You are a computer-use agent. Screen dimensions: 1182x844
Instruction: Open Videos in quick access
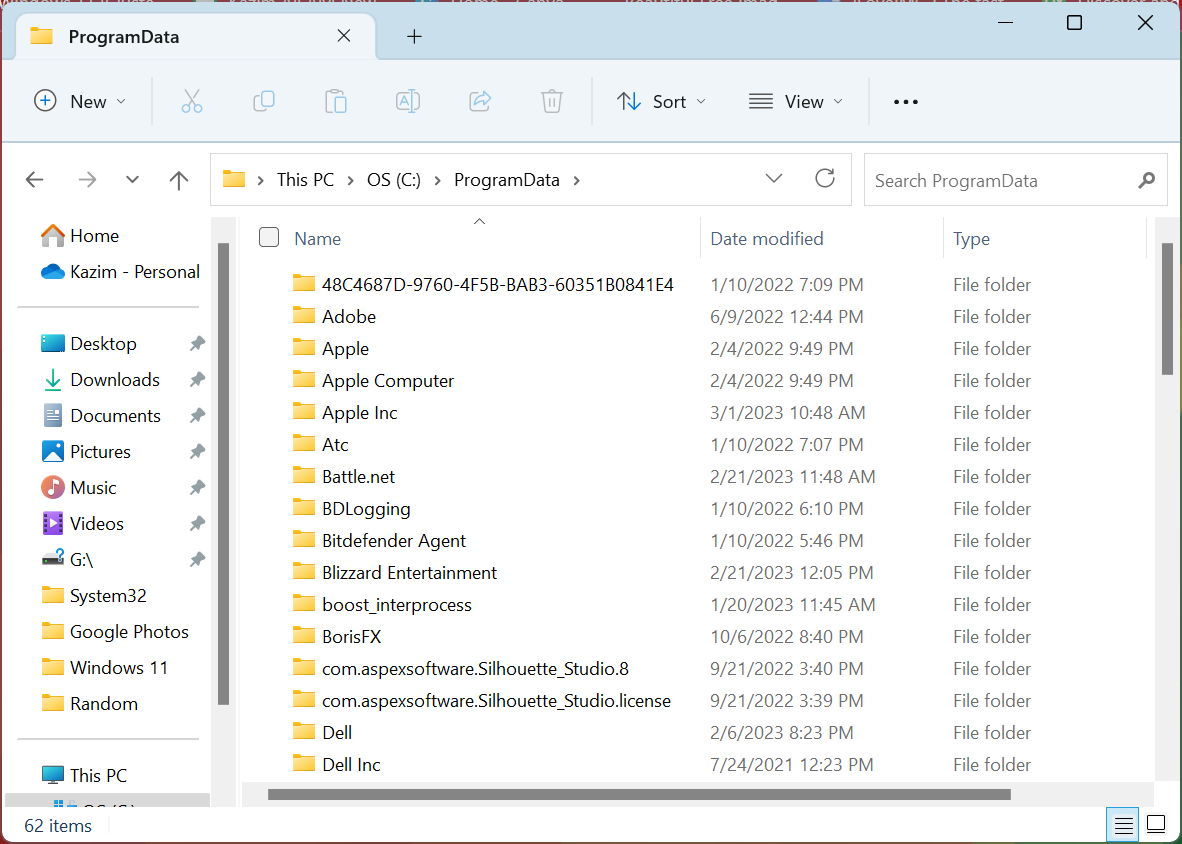(x=83, y=524)
